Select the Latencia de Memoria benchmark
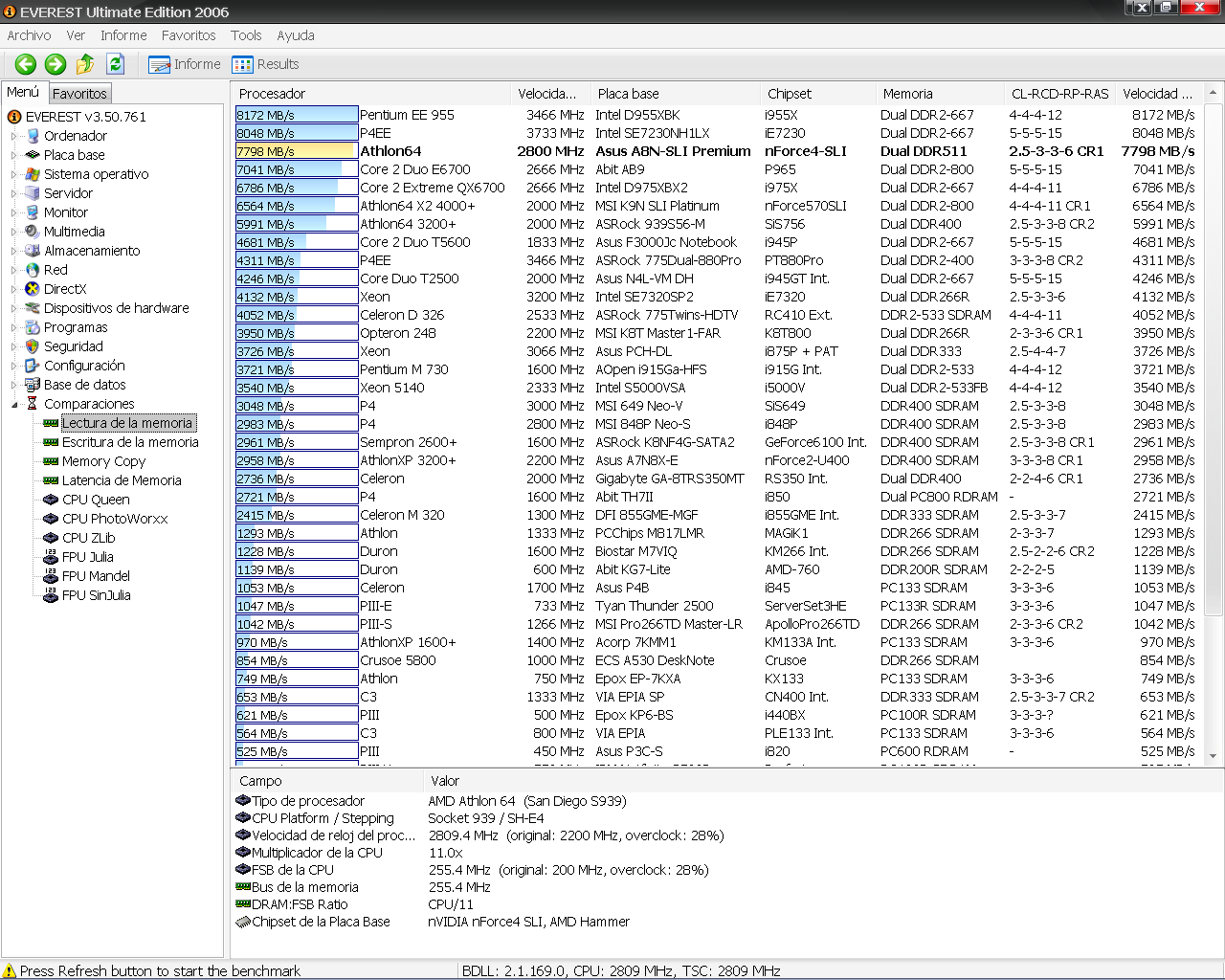 coord(122,480)
